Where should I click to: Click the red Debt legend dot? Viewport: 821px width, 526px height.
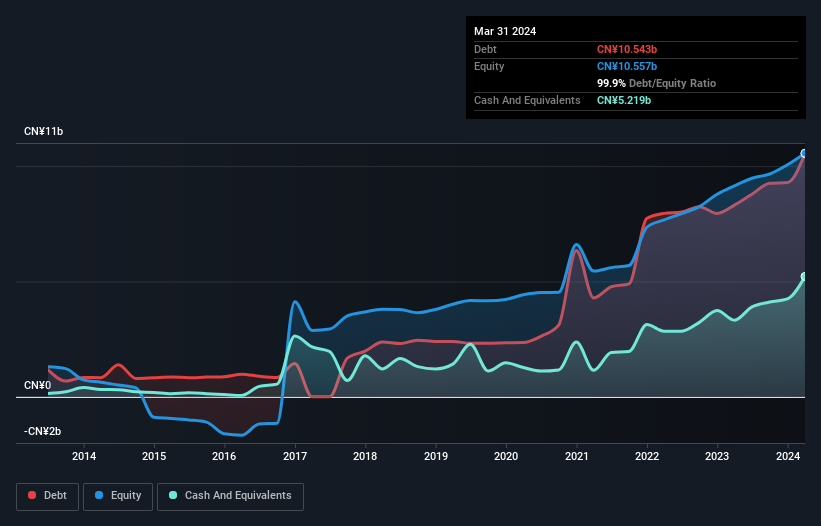point(32,495)
